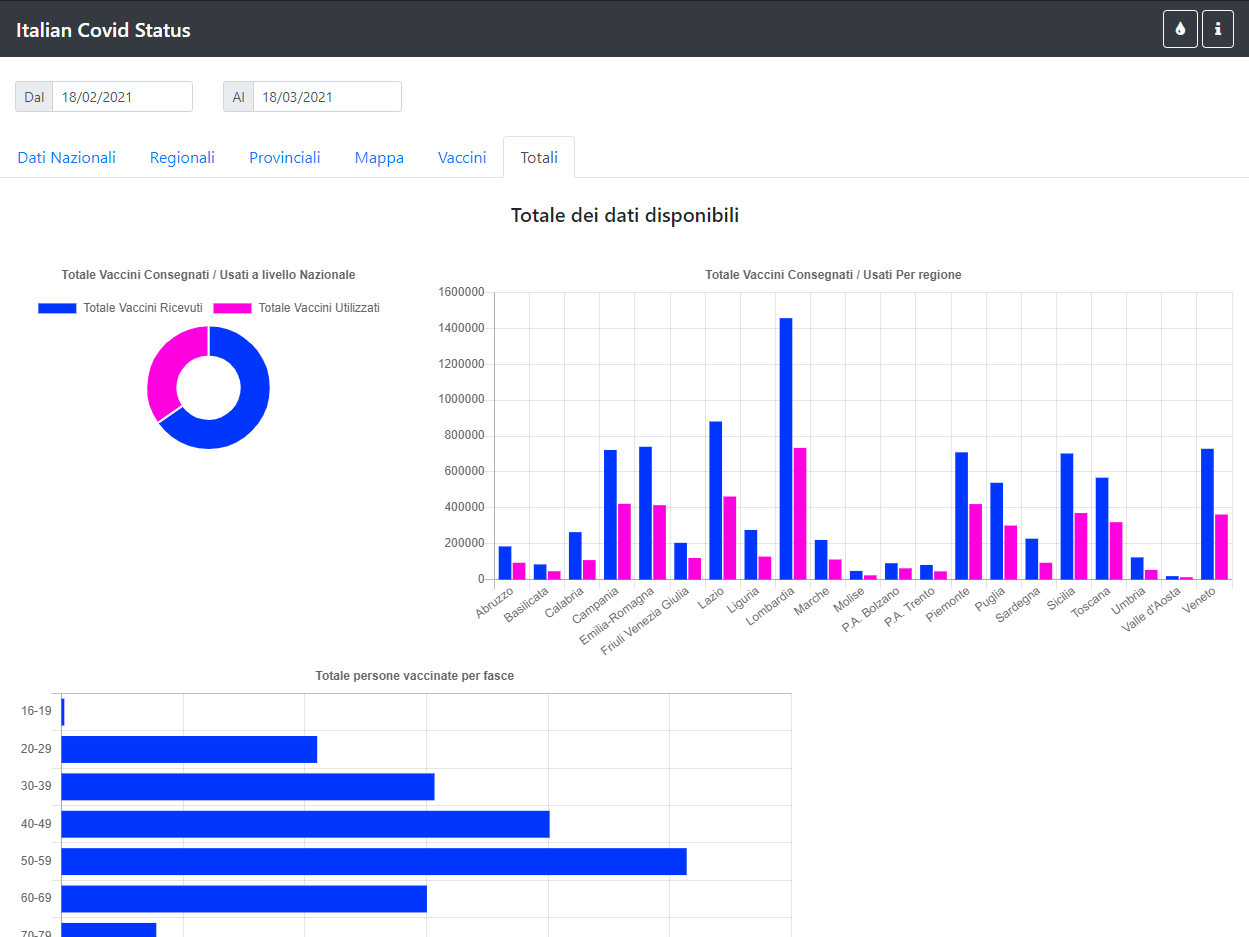Click Sicilia's blue received bar
1249x937 pixels.
pos(1067,516)
